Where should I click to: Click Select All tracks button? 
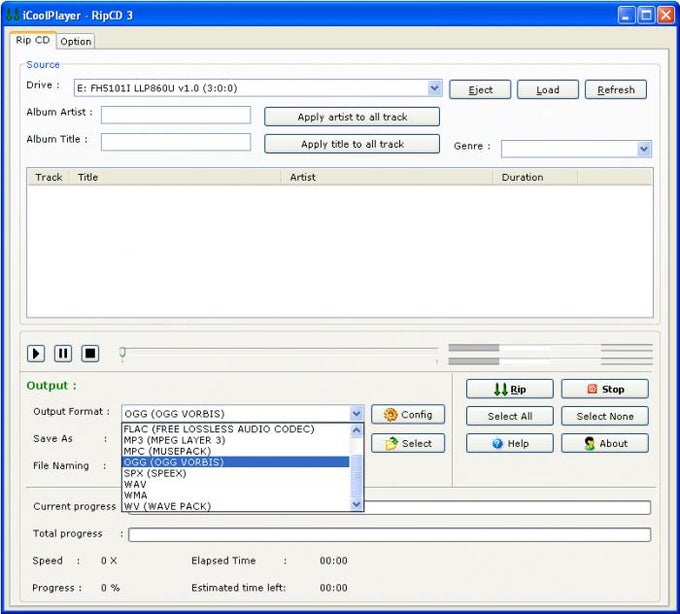tap(510, 416)
